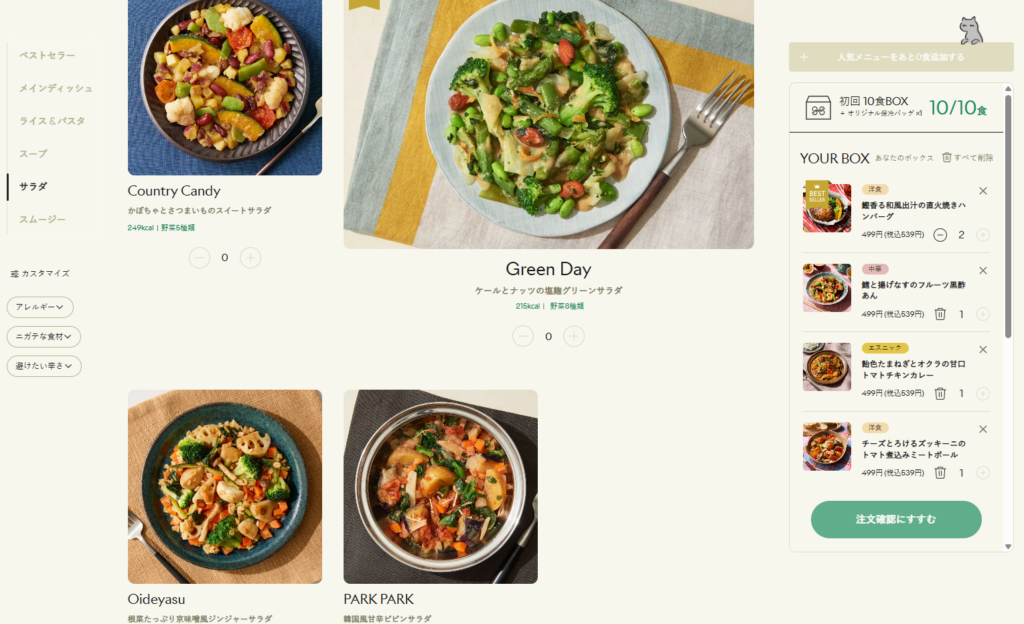Click the 注文確認にすすむ button
This screenshot has width=1024, height=624.
(x=895, y=520)
